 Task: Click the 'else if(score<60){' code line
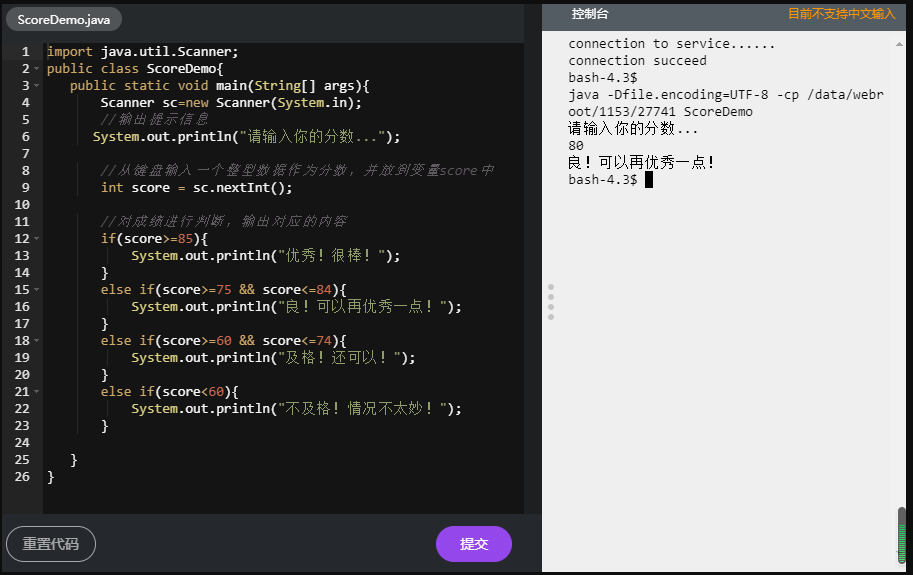tap(169, 392)
